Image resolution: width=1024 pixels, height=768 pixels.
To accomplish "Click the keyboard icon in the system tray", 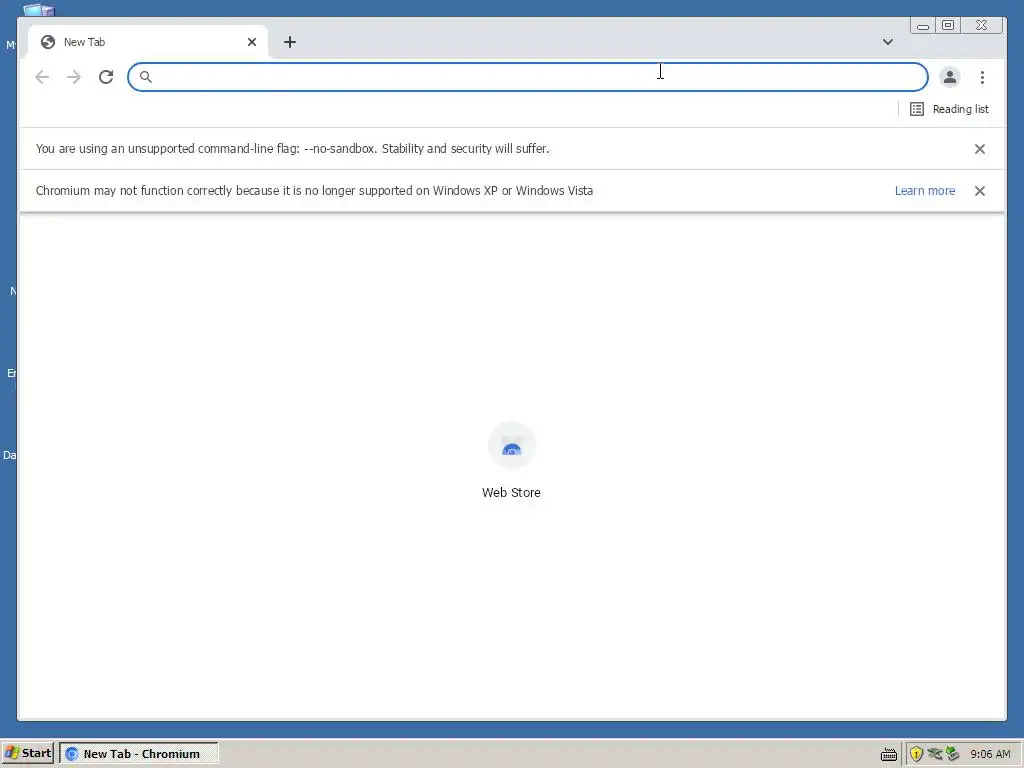I will [888, 754].
